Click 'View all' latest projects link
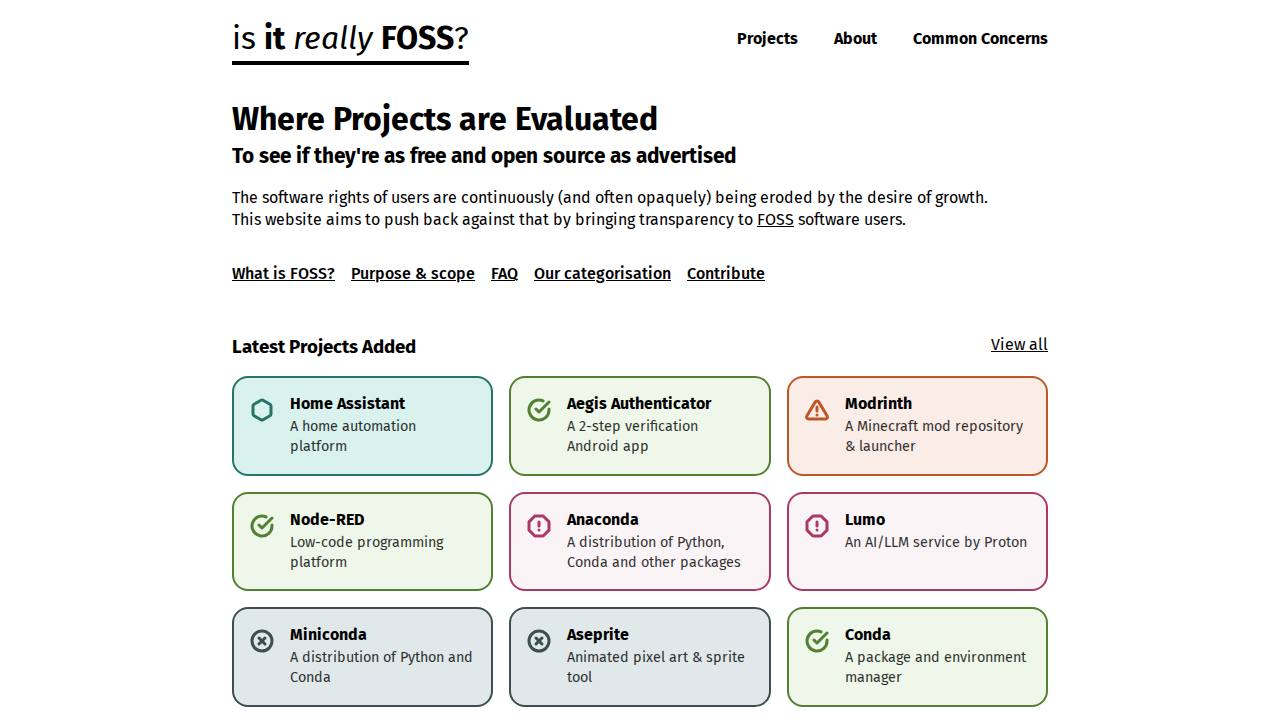Viewport: 1280px width, 720px height. click(1019, 345)
